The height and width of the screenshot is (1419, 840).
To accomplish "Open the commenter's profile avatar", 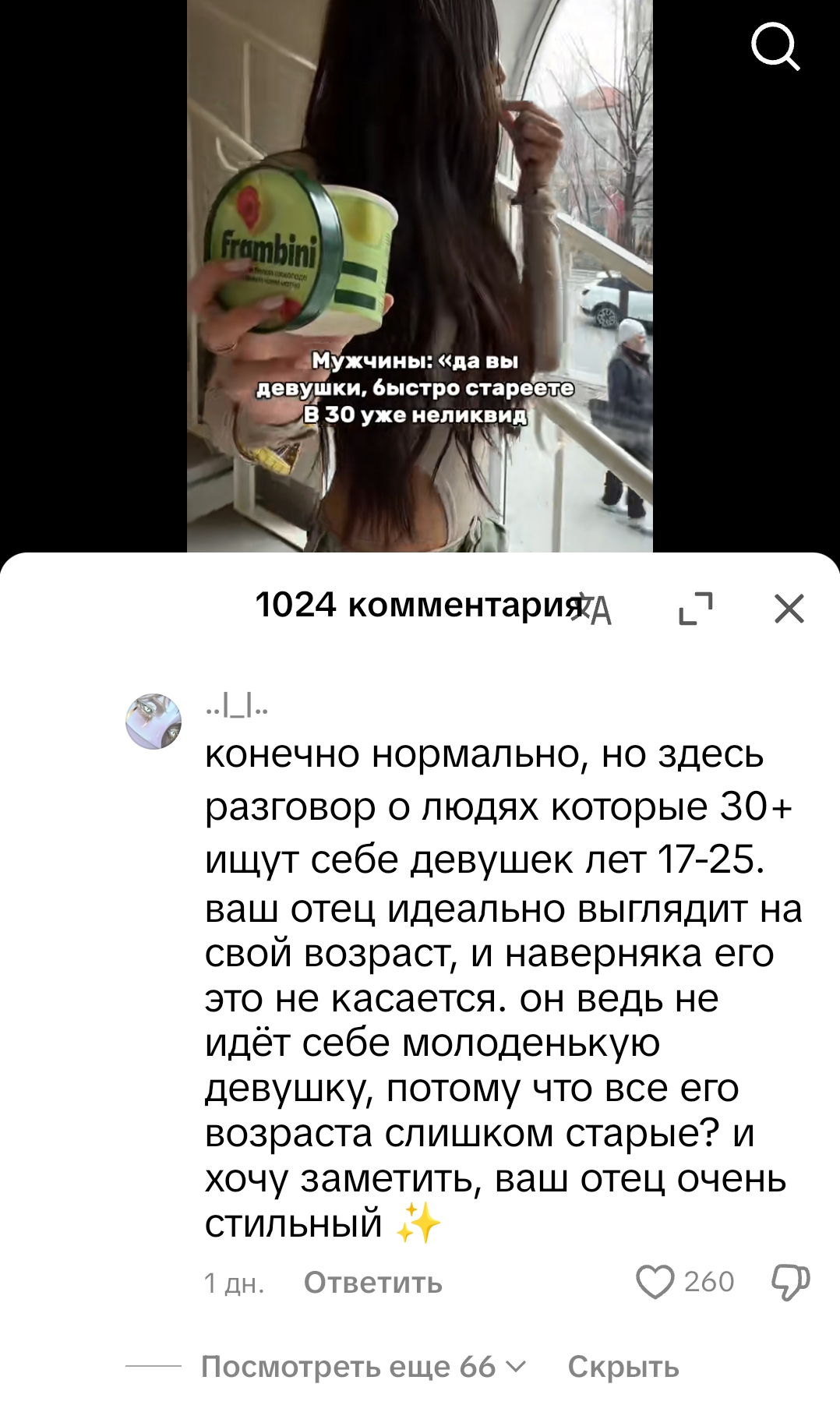I will click(154, 722).
